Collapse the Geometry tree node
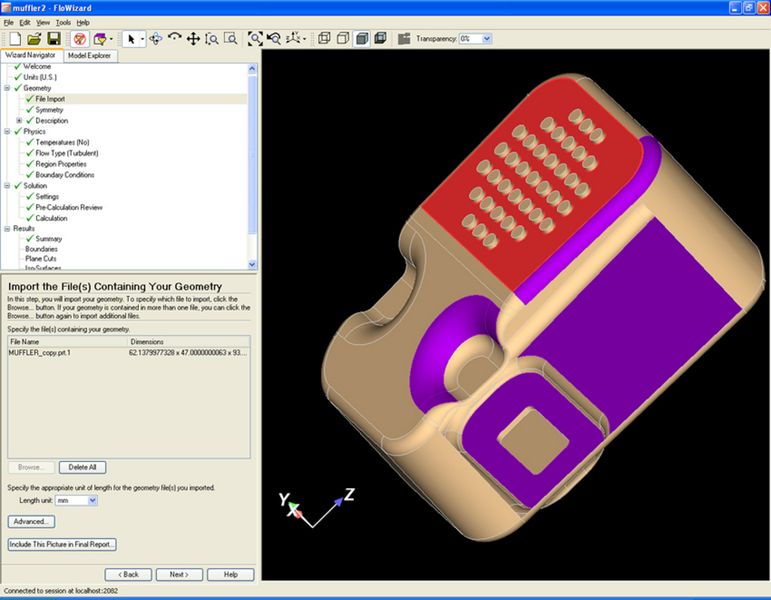The image size is (771, 600). 7,88
